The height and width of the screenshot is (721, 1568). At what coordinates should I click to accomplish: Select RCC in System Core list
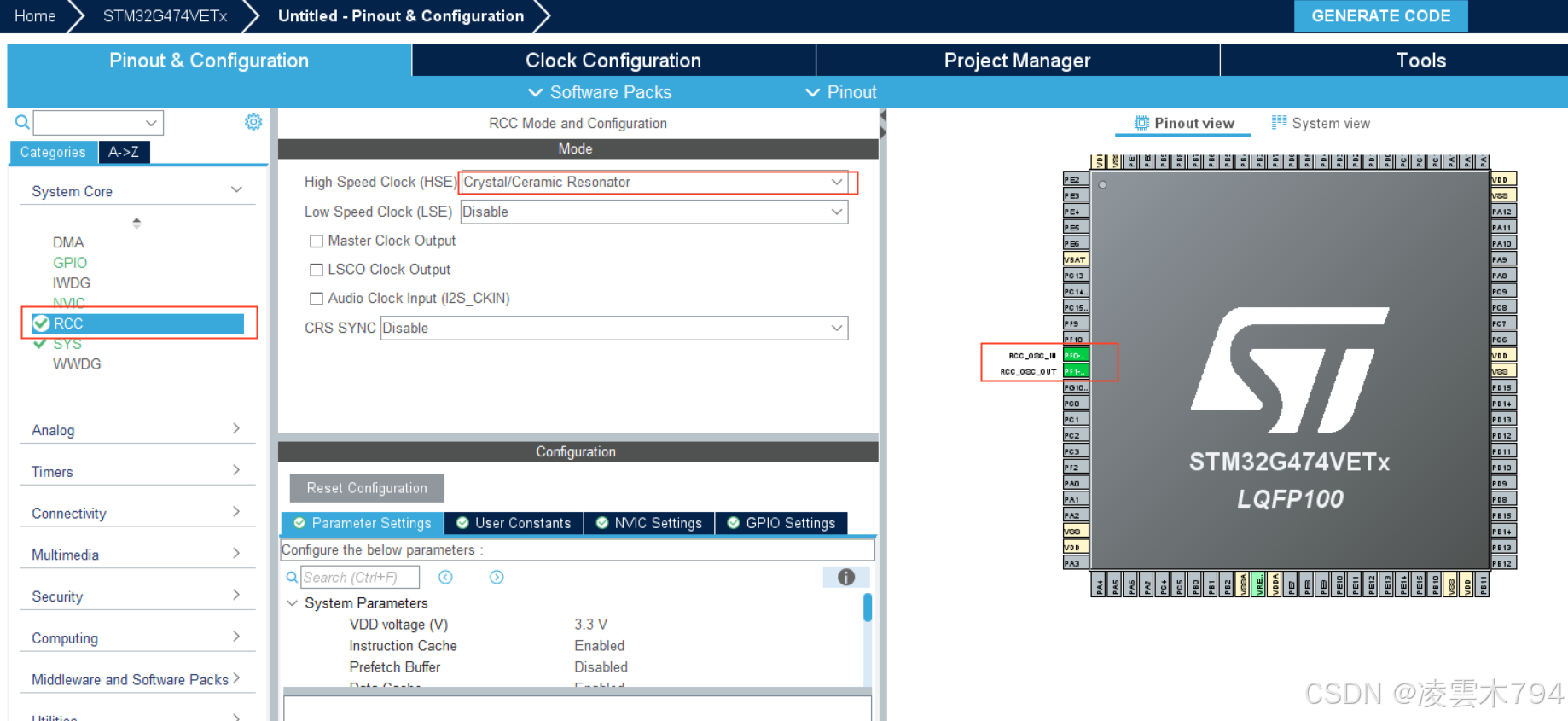[x=137, y=323]
